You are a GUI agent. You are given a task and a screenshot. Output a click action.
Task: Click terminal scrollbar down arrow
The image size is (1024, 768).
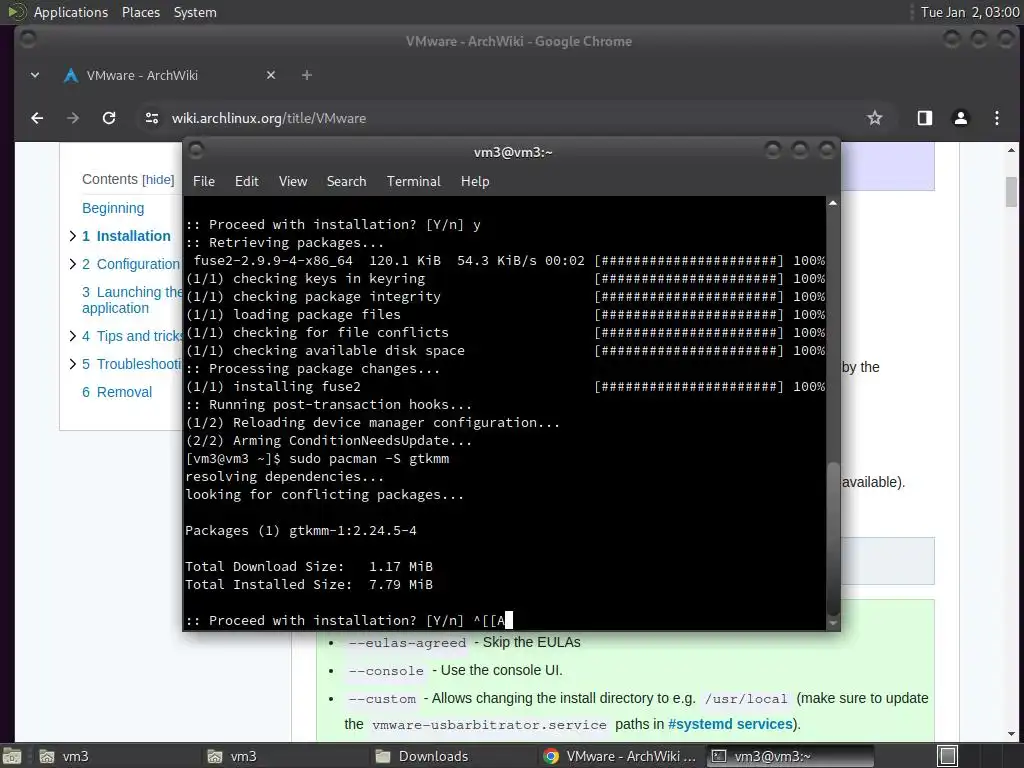[x=833, y=623]
